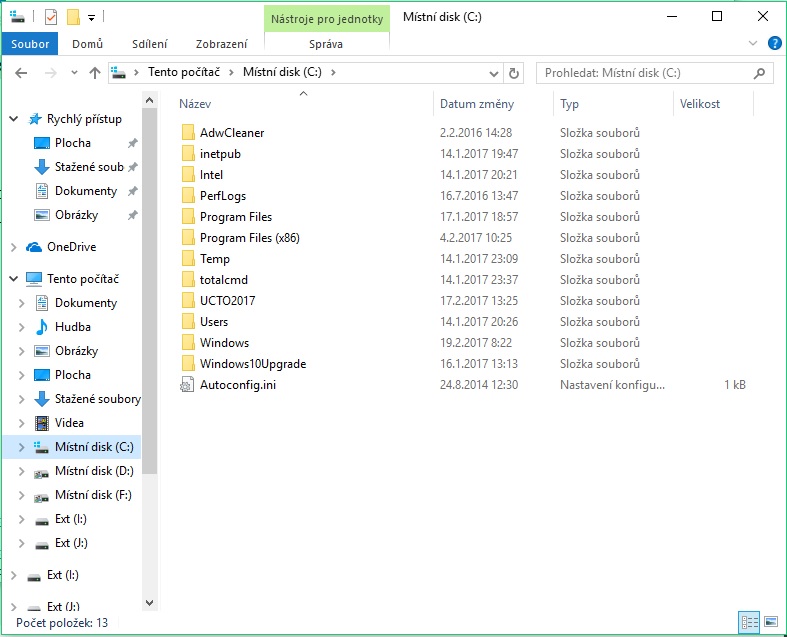
Task: Refresh the current folder view
Action: point(513,74)
